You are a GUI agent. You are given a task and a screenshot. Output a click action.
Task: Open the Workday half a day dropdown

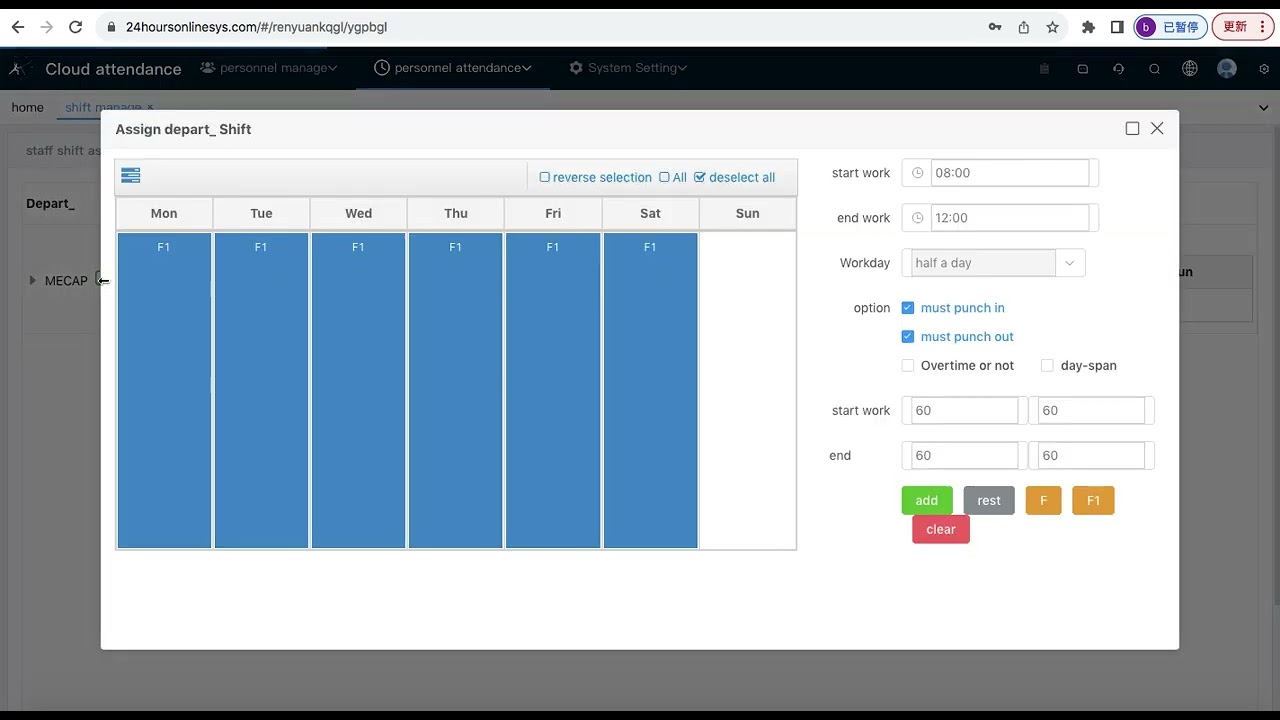point(993,263)
